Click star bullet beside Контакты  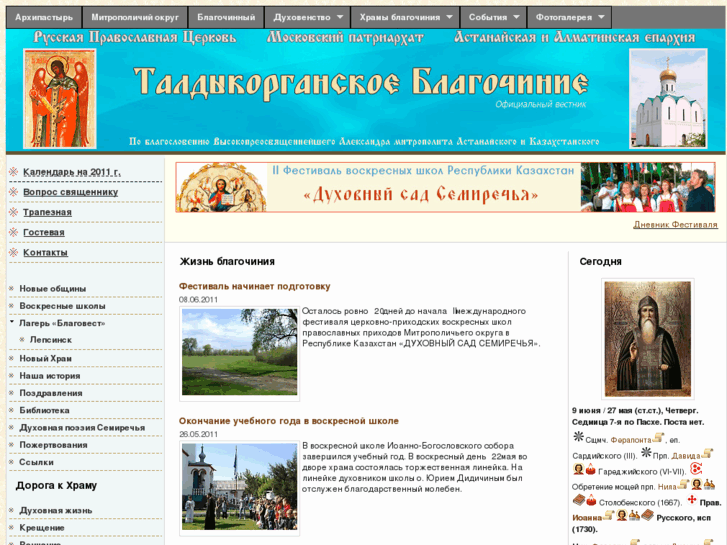(x=13, y=252)
